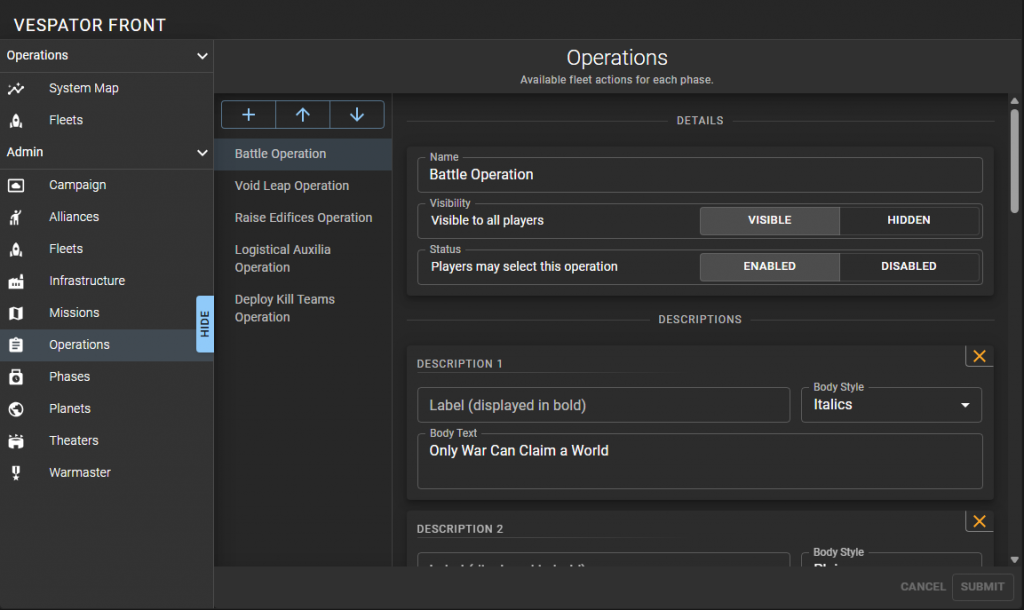Click the CANCEL button
The image size is (1024, 610).
tap(922, 587)
